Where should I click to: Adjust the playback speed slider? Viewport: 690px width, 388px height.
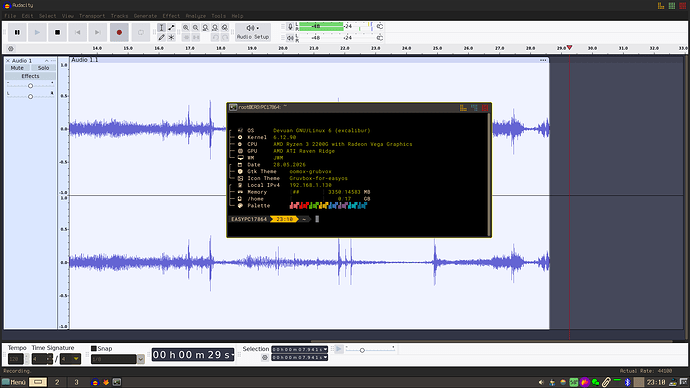click(362, 350)
